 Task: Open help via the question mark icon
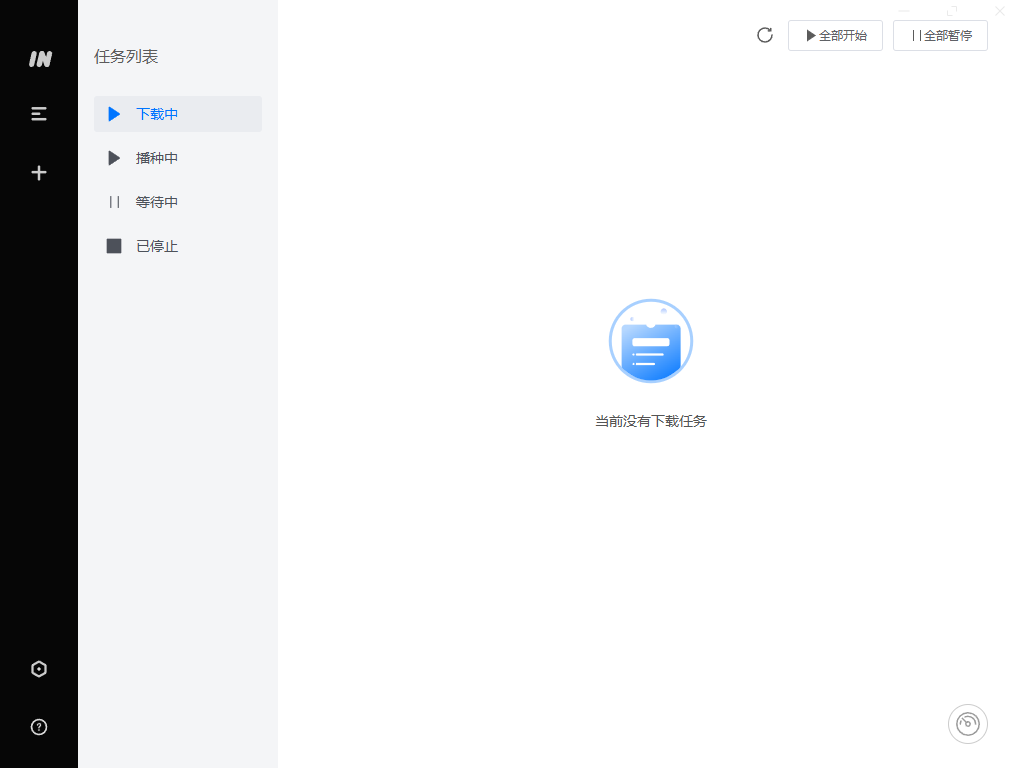39,727
